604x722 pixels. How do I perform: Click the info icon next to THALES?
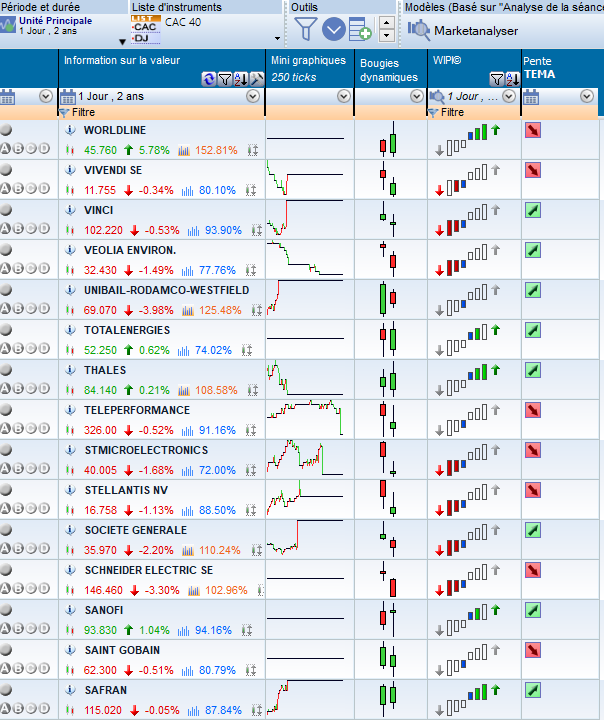pos(70,370)
